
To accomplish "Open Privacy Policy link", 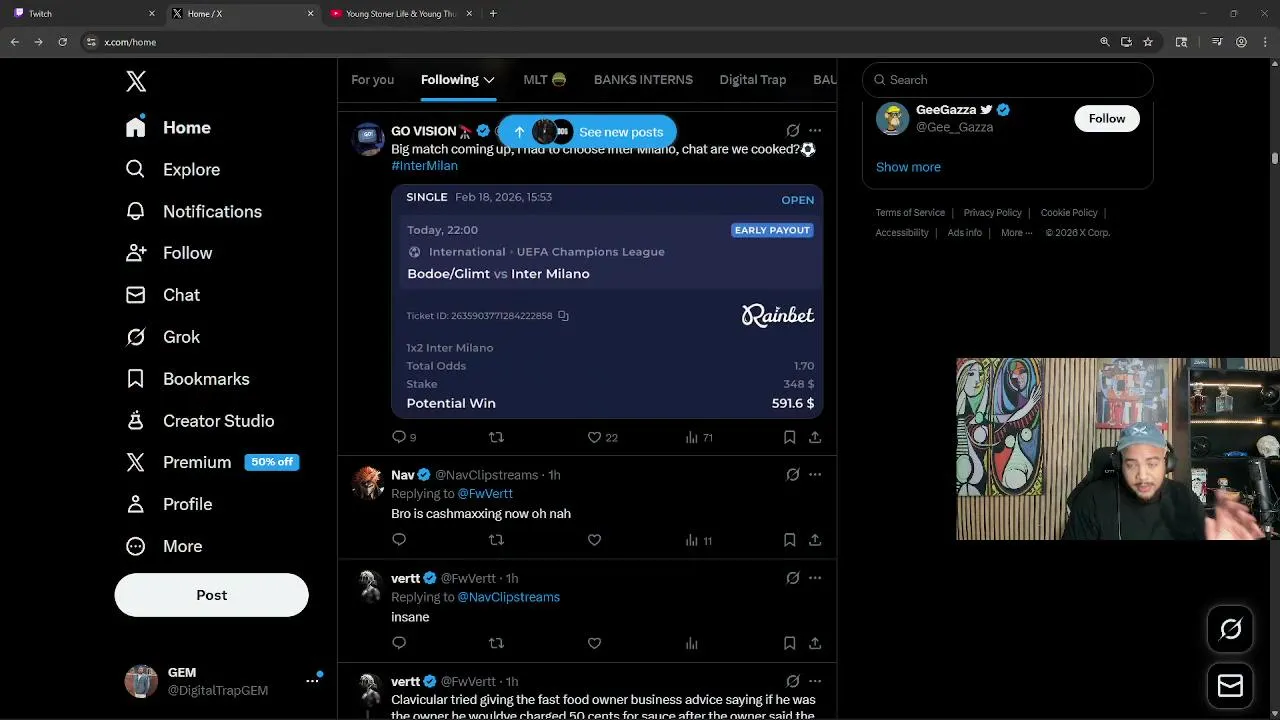I will coord(992,213).
